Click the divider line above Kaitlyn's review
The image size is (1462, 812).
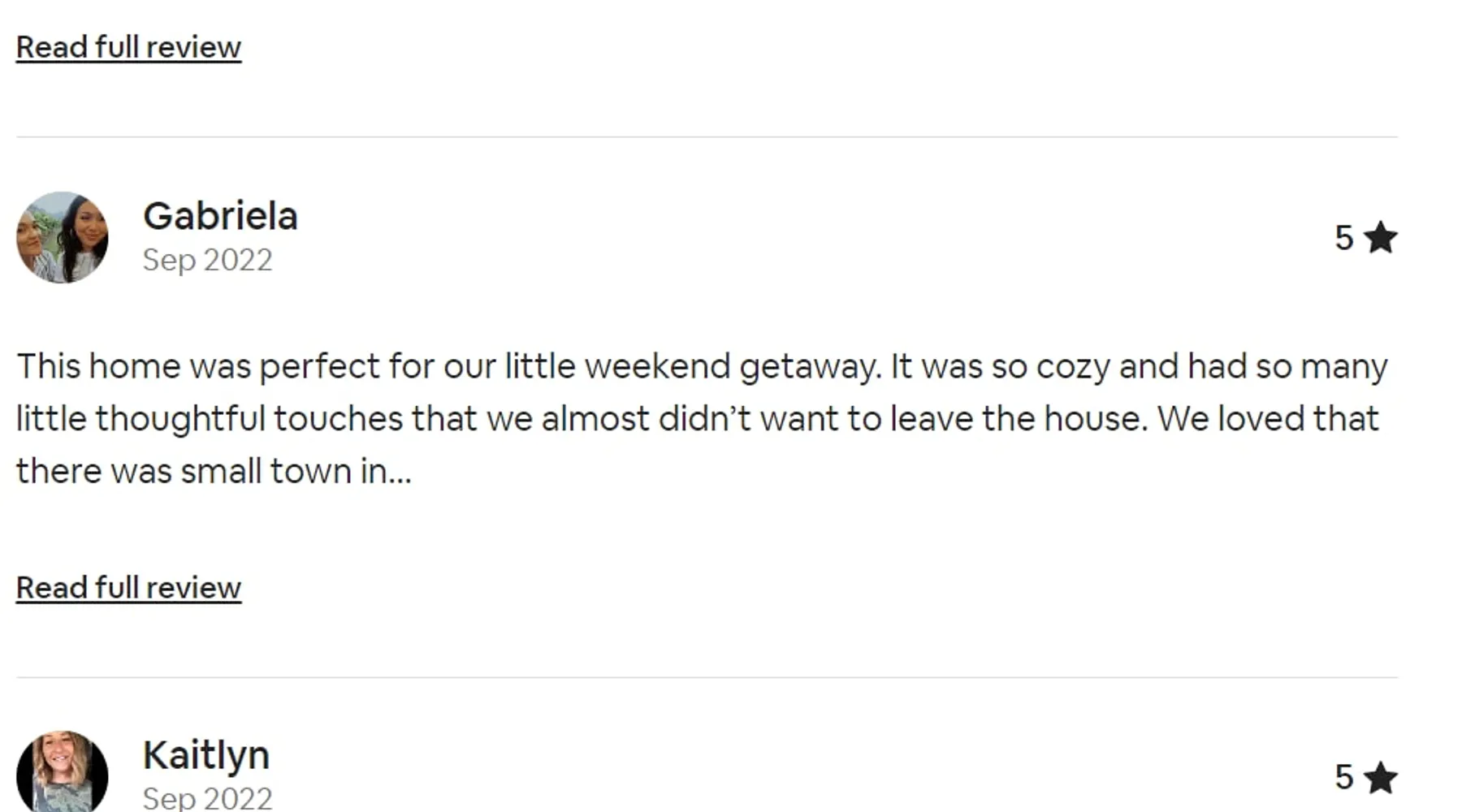tap(707, 677)
